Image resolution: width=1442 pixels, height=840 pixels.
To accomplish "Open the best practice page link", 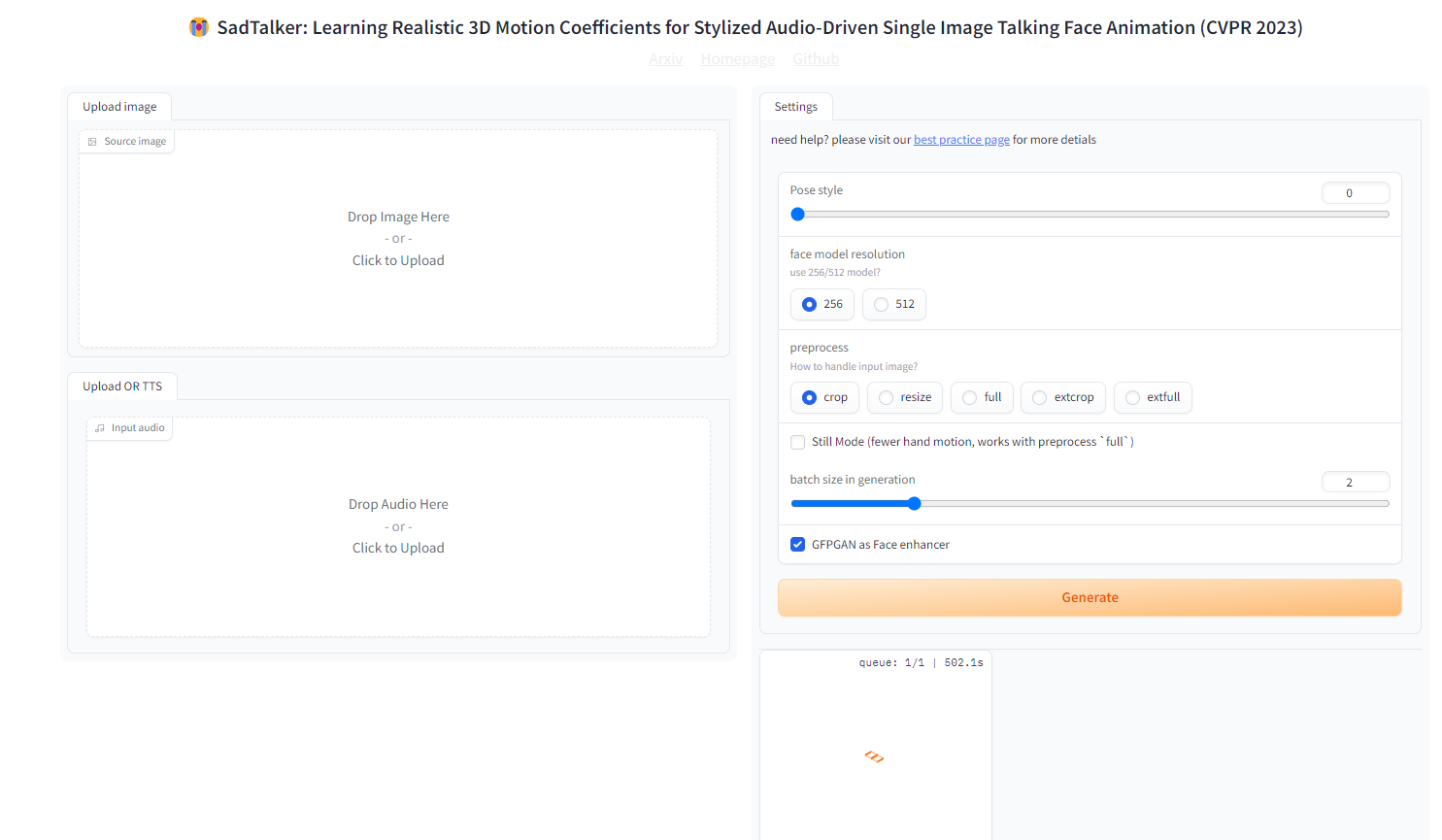I will [x=961, y=139].
